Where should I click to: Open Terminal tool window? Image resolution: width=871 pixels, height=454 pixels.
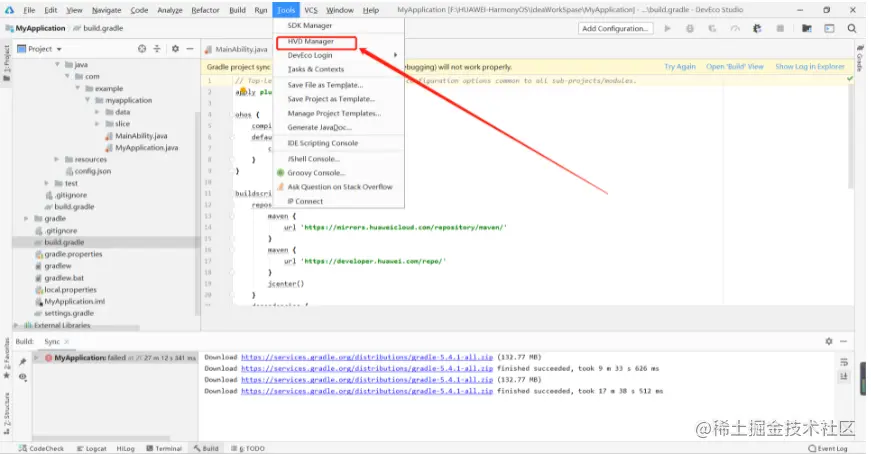pos(164,448)
